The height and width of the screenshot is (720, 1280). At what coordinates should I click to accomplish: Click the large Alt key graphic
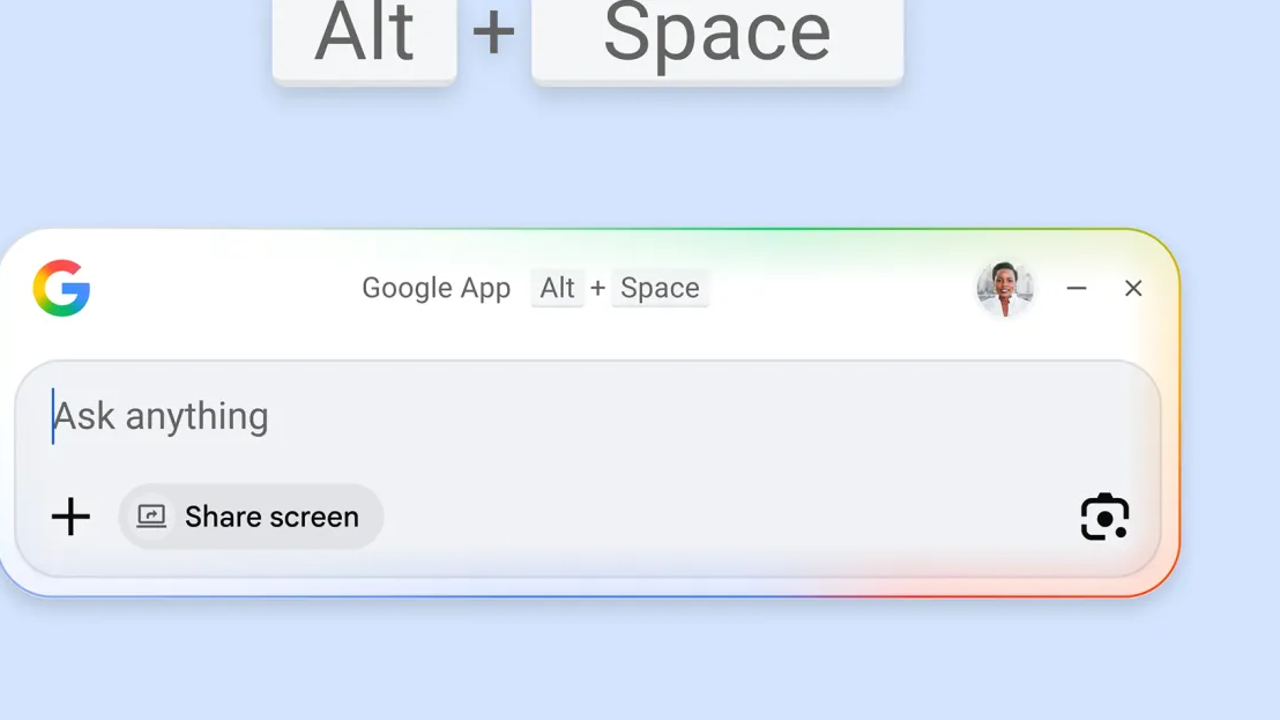364,33
